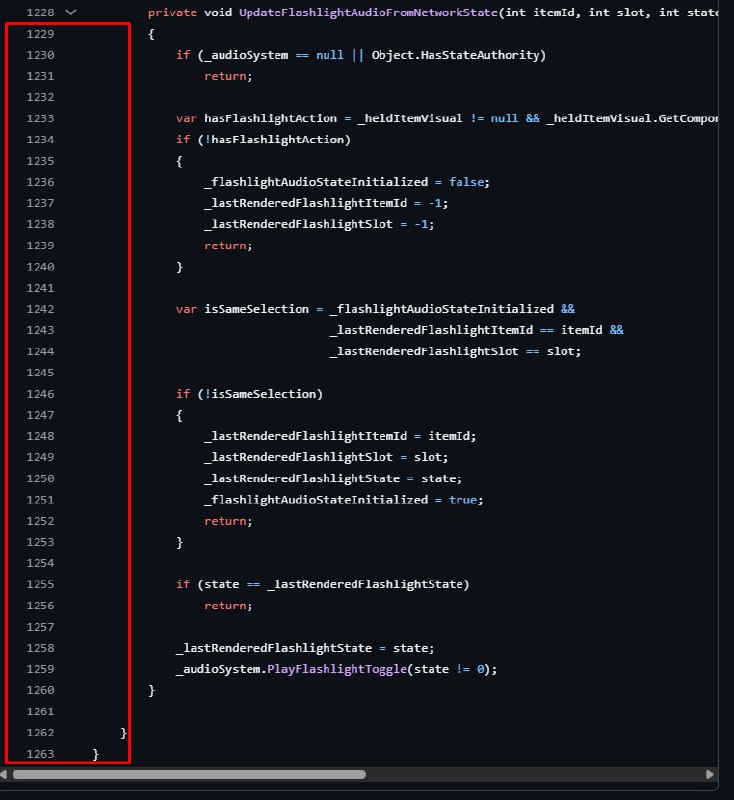
Task: Collapse the code fold chevron at line 1228
Action: coord(71,12)
